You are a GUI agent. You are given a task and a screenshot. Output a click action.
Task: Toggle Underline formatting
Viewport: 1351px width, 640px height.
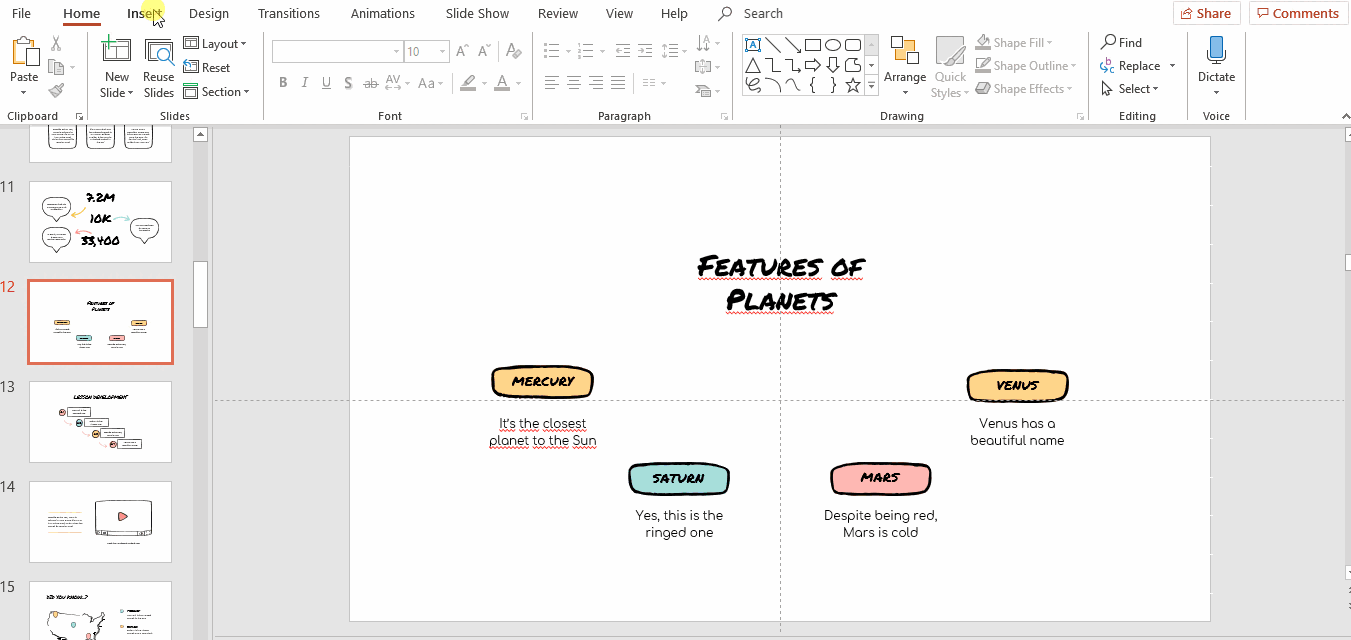coord(326,83)
